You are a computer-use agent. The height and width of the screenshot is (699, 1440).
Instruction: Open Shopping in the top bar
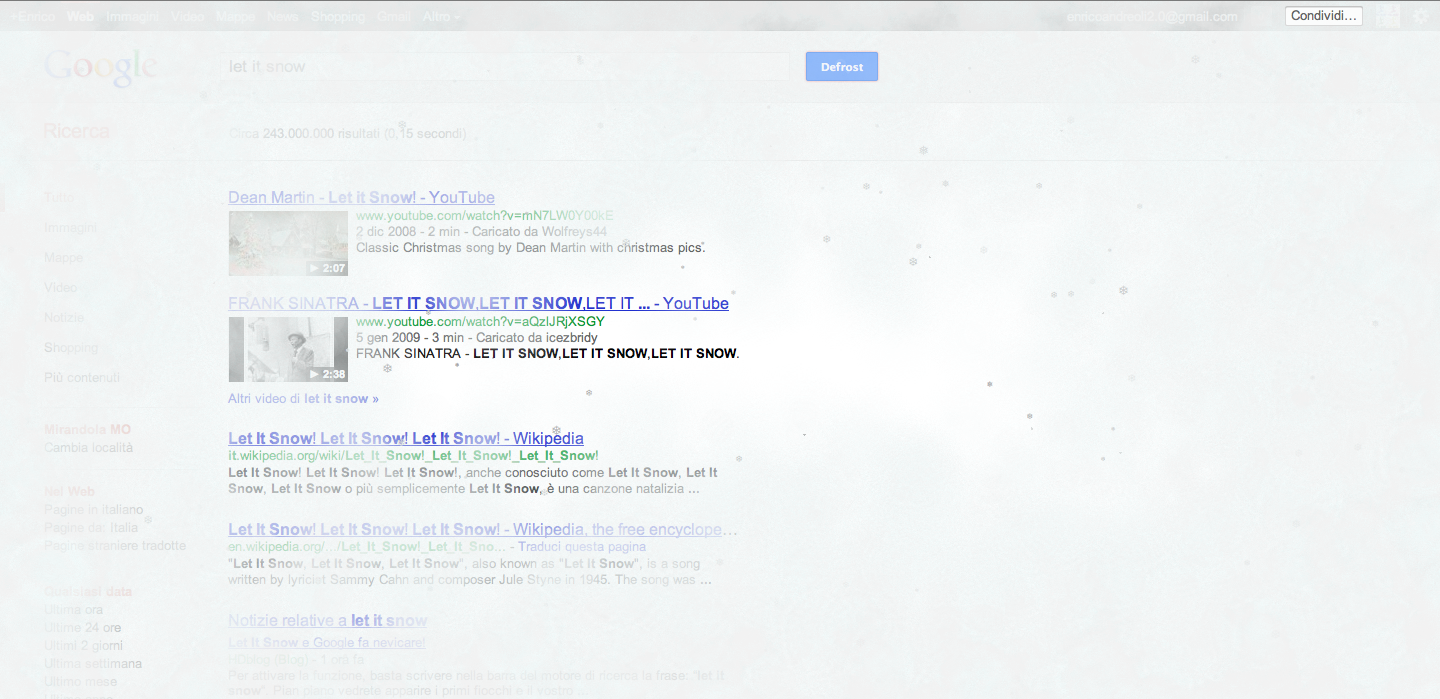338,16
